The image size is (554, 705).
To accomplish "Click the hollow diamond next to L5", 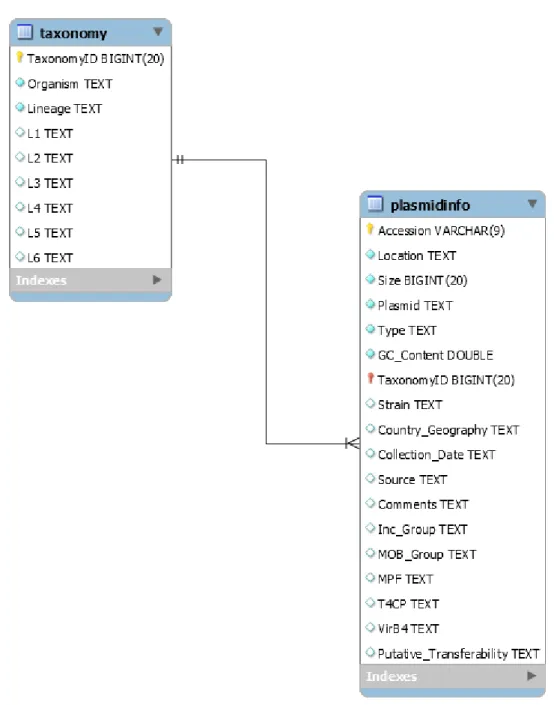I will coord(20,232).
